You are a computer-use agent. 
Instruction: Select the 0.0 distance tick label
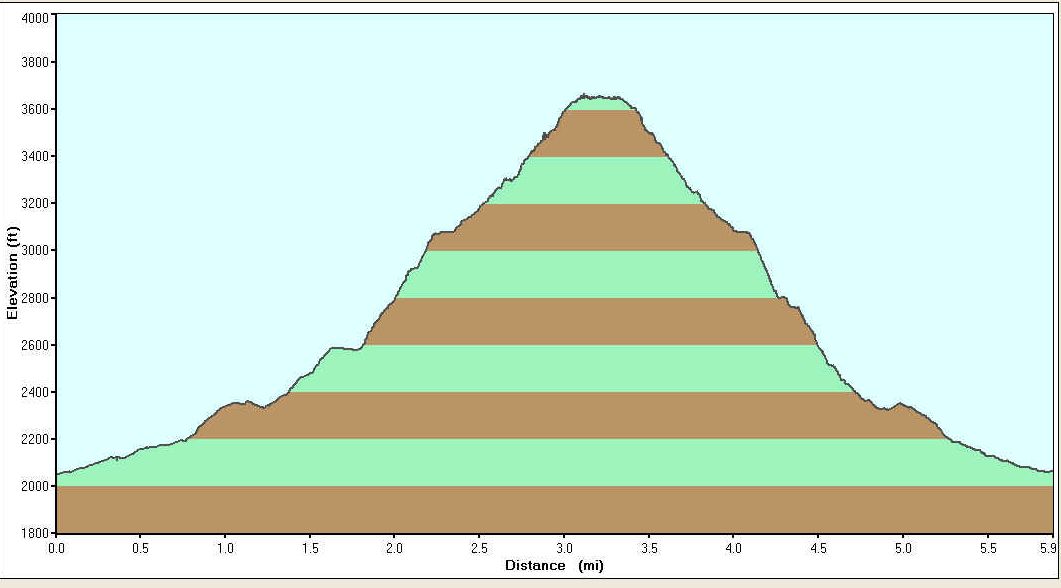point(57,548)
